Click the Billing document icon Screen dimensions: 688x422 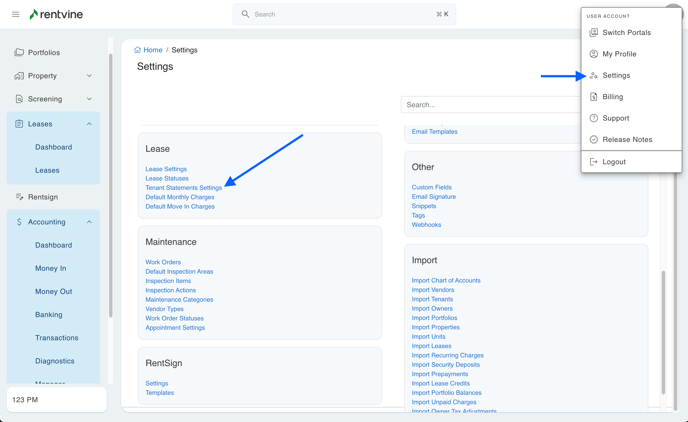pos(594,97)
